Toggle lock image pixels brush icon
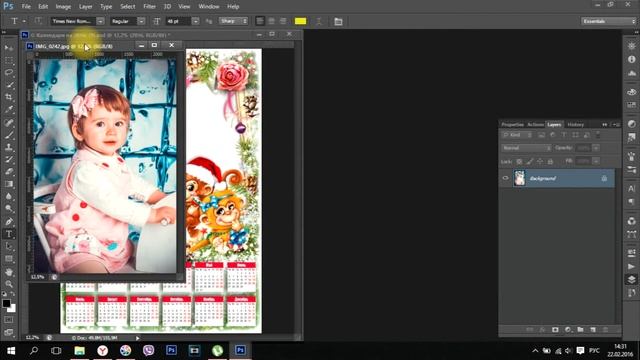640x360 pixels. (x=530, y=162)
